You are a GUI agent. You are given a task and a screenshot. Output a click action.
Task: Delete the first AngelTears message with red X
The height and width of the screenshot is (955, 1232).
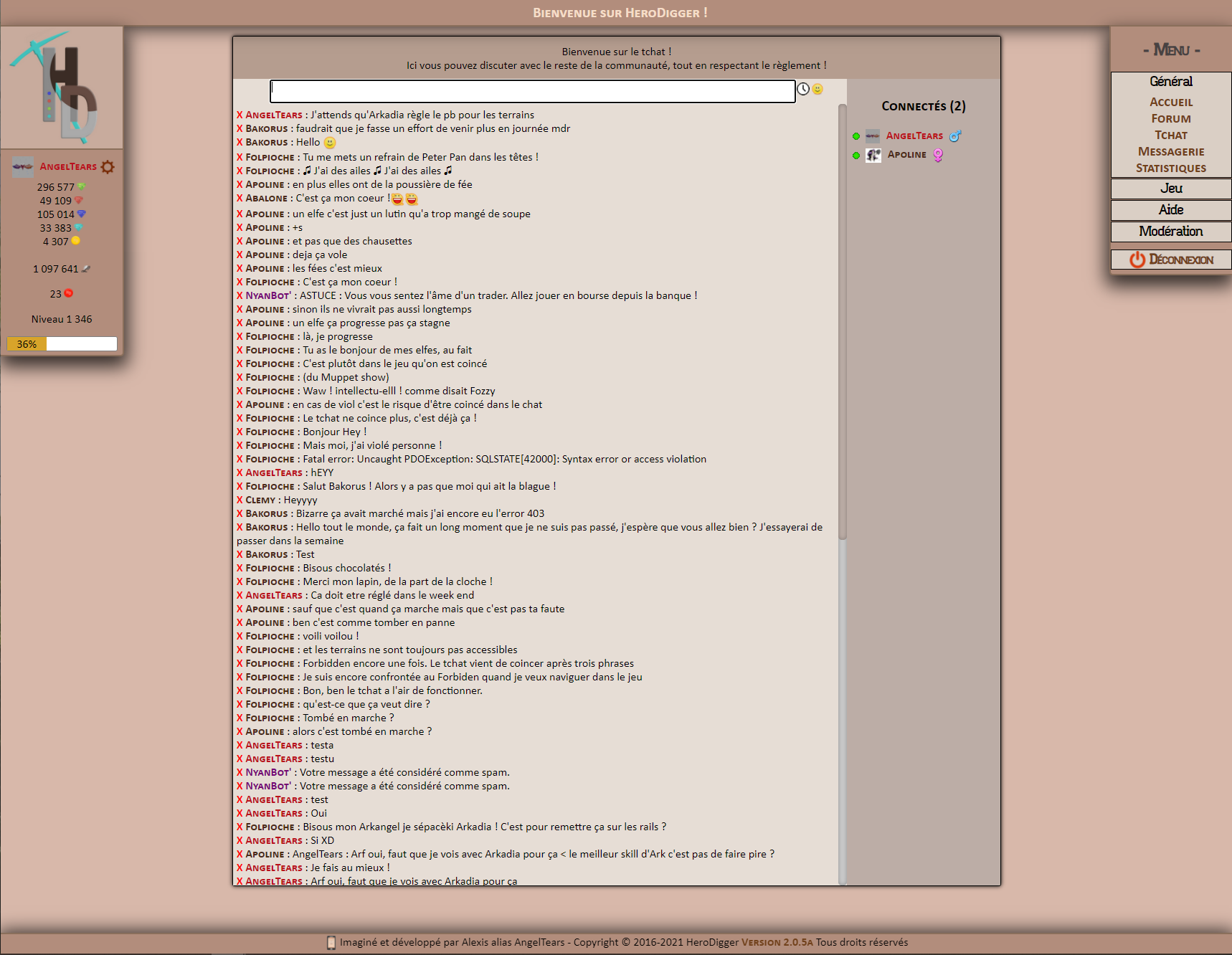pyautogui.click(x=240, y=115)
